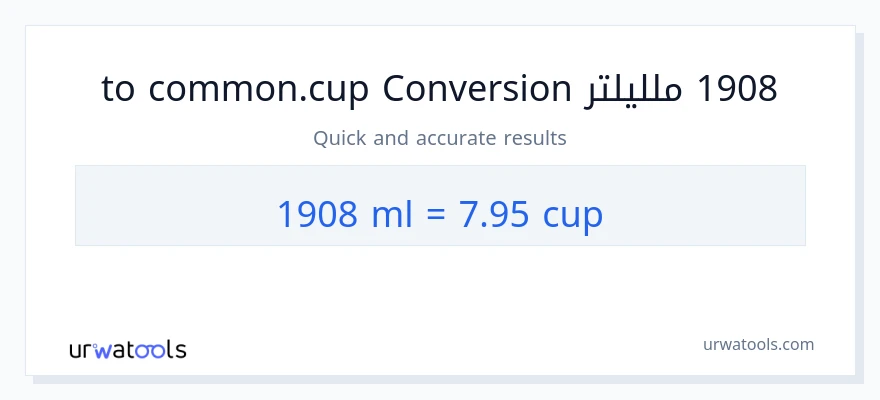Click the word "Conversion" in the title
The width and height of the screenshot is (880, 400).
(476, 89)
